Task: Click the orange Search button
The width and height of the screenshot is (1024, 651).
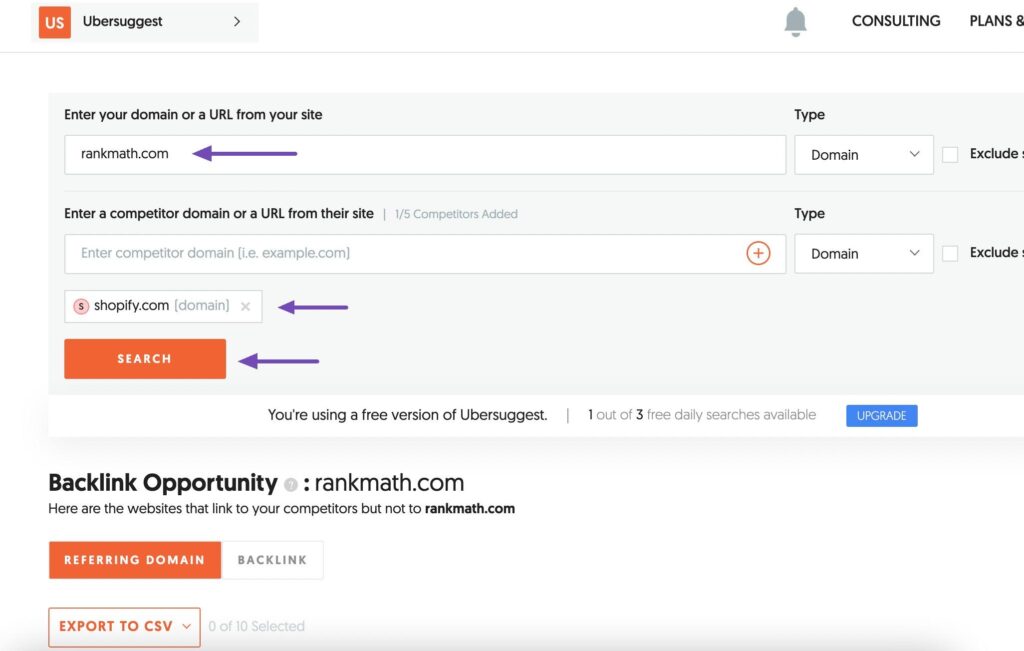Action: [145, 358]
